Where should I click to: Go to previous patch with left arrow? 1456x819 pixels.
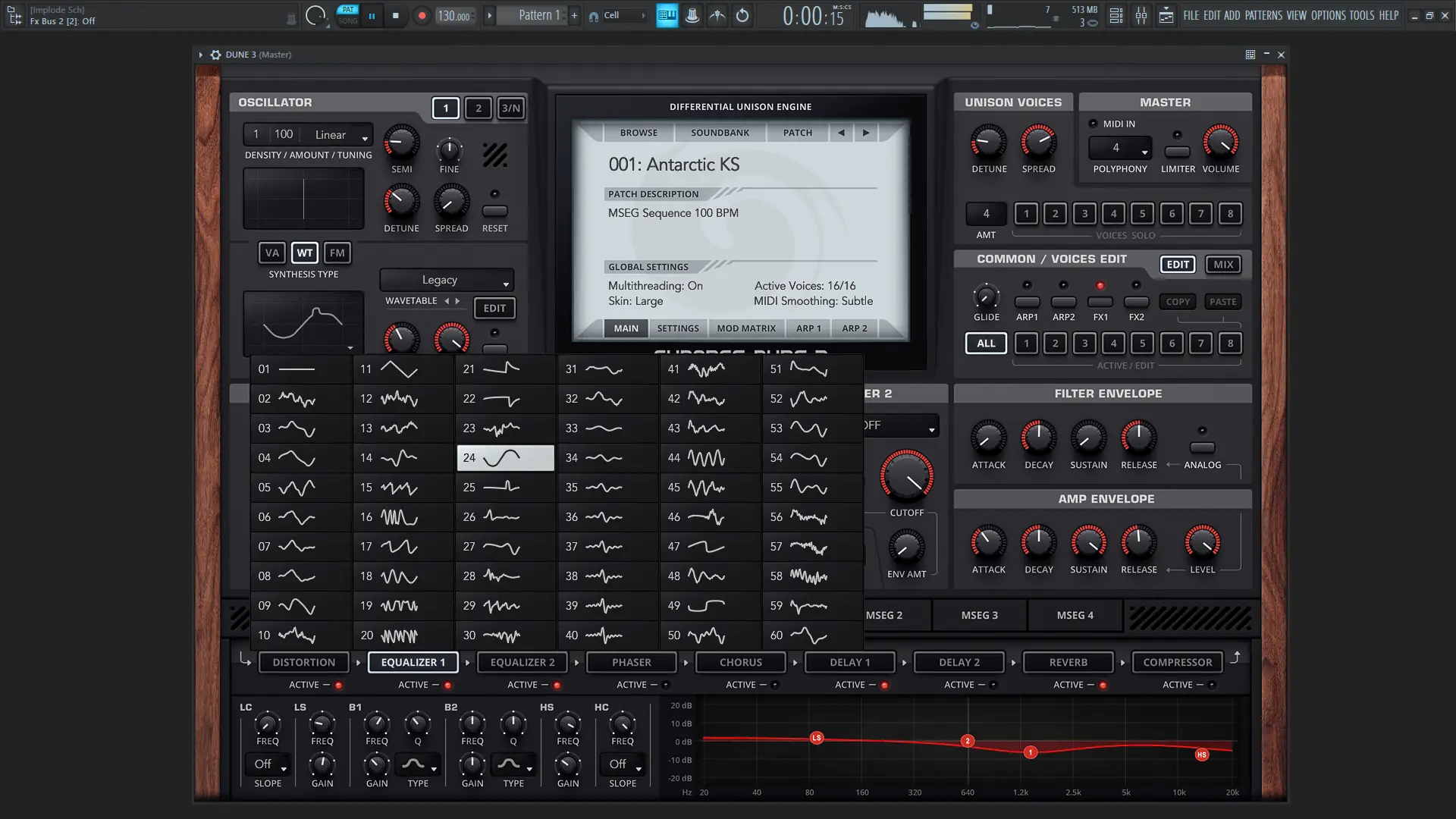click(x=840, y=133)
